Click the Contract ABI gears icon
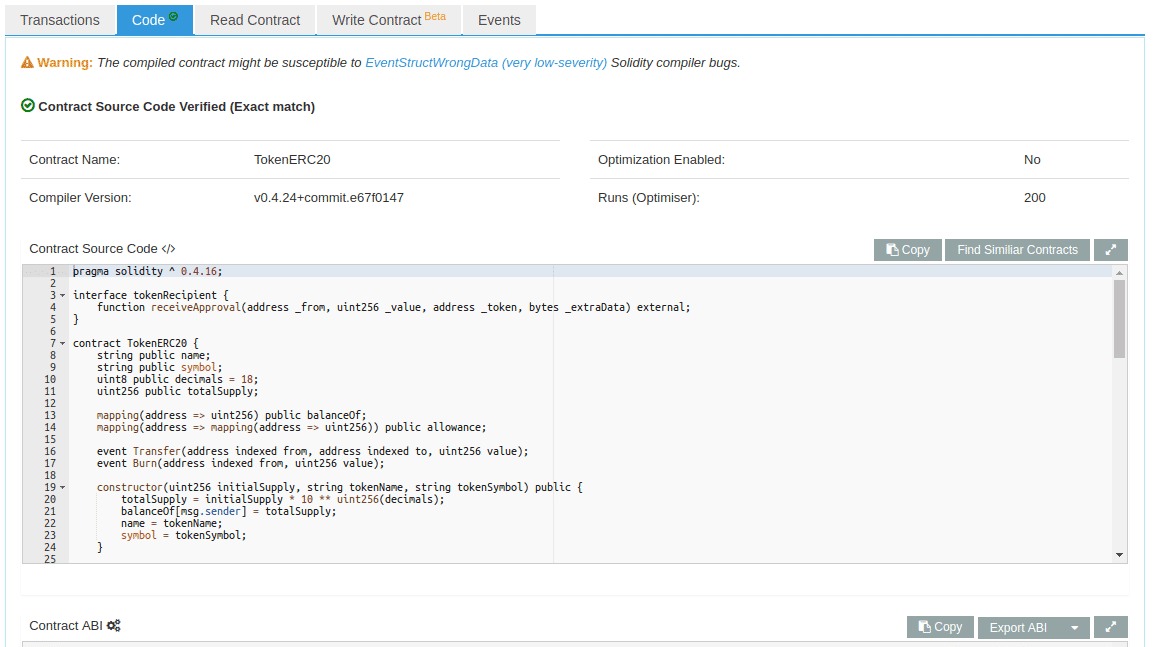Image resolution: width=1155 pixels, height=647 pixels. [x=113, y=626]
